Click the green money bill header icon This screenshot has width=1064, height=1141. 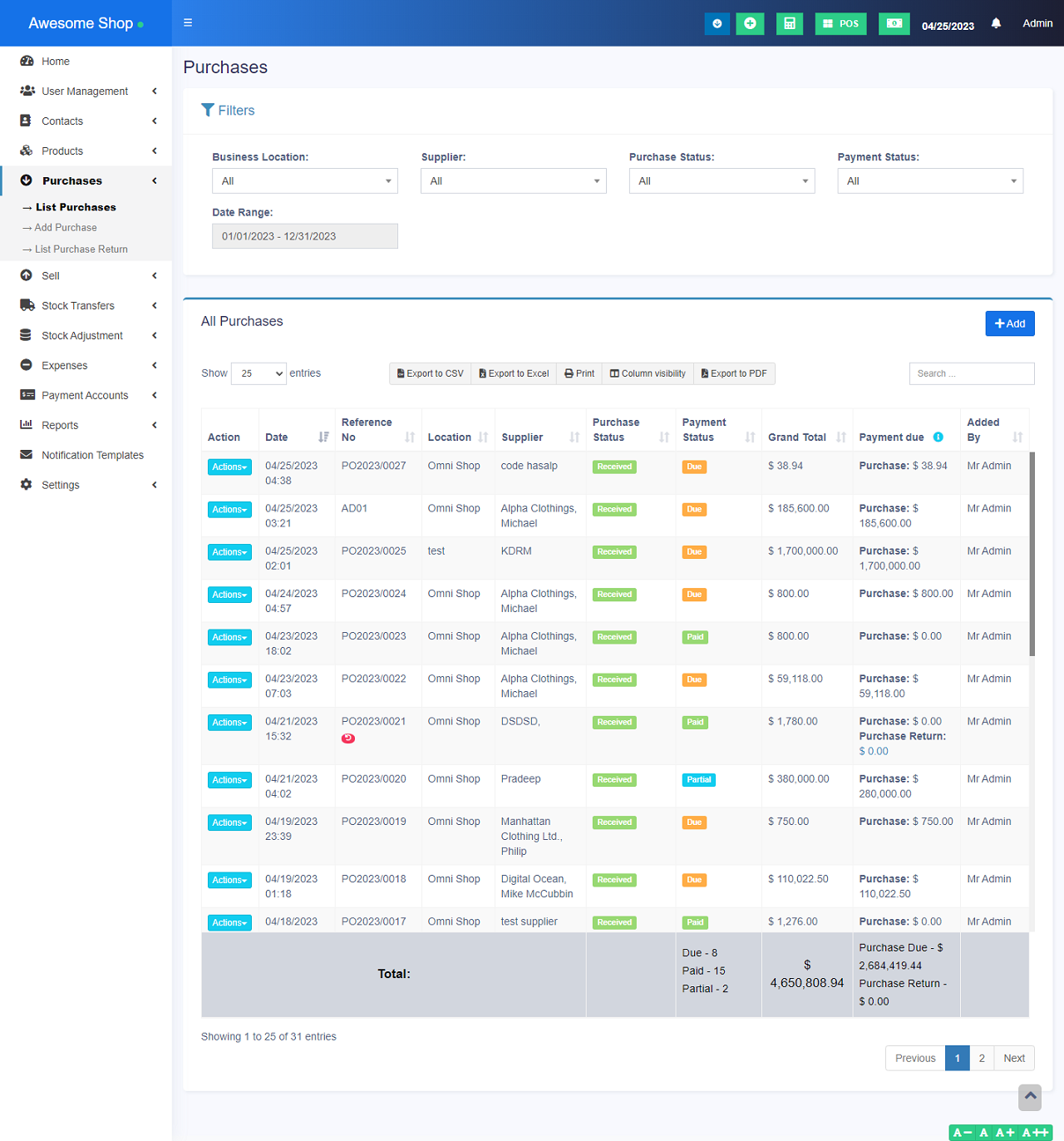point(894,23)
